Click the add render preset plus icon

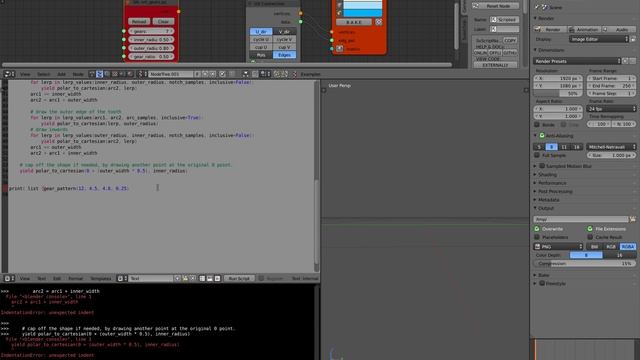625,61
